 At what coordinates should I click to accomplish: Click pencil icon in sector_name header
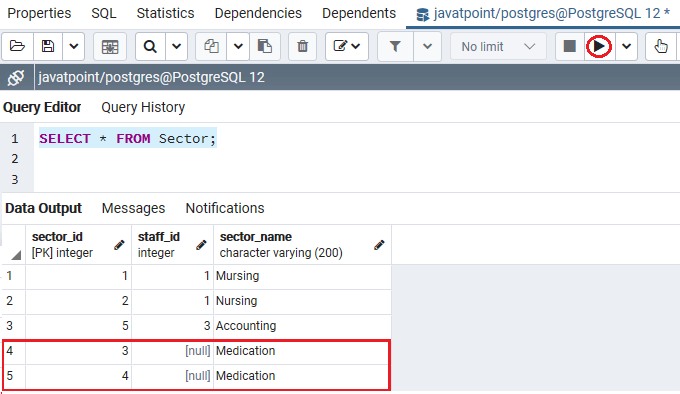pos(379,245)
